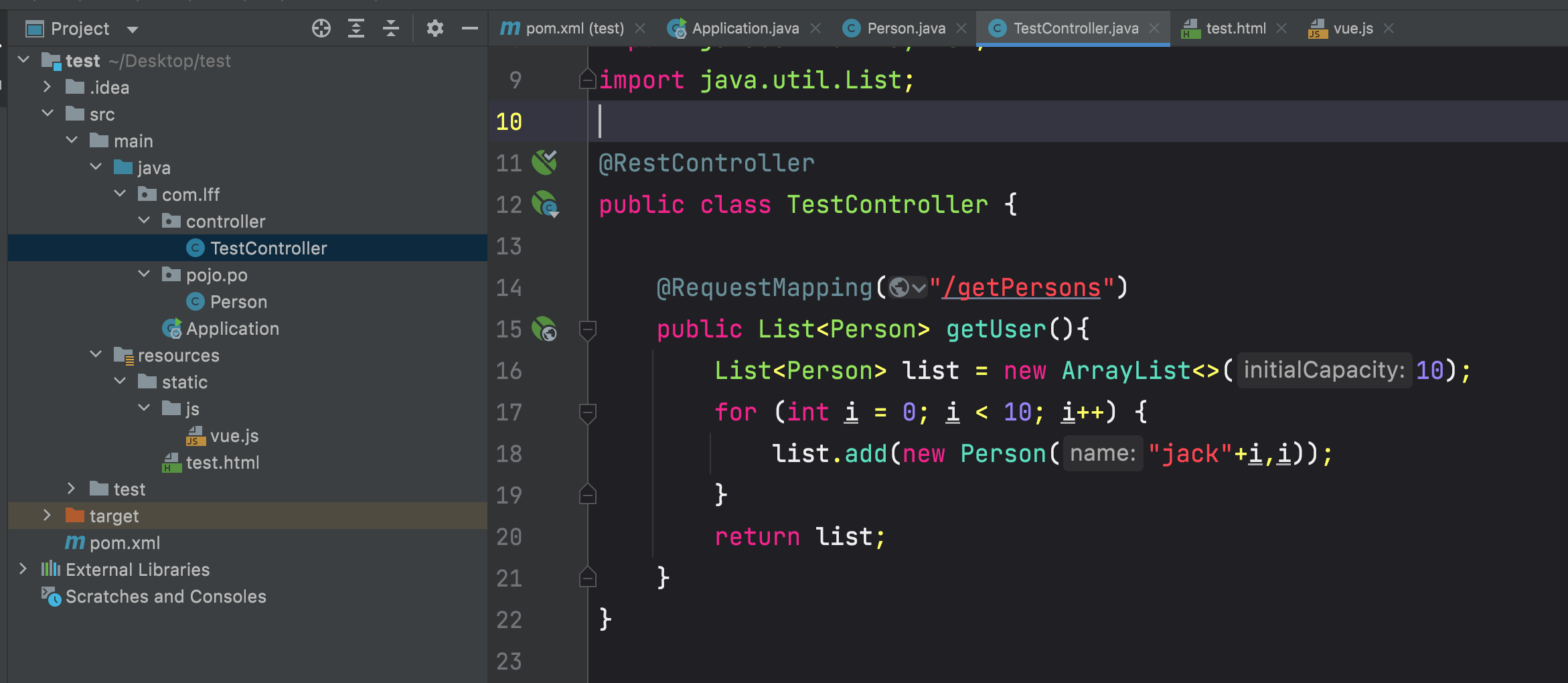Collapse the resources folder

pyautogui.click(x=96, y=354)
